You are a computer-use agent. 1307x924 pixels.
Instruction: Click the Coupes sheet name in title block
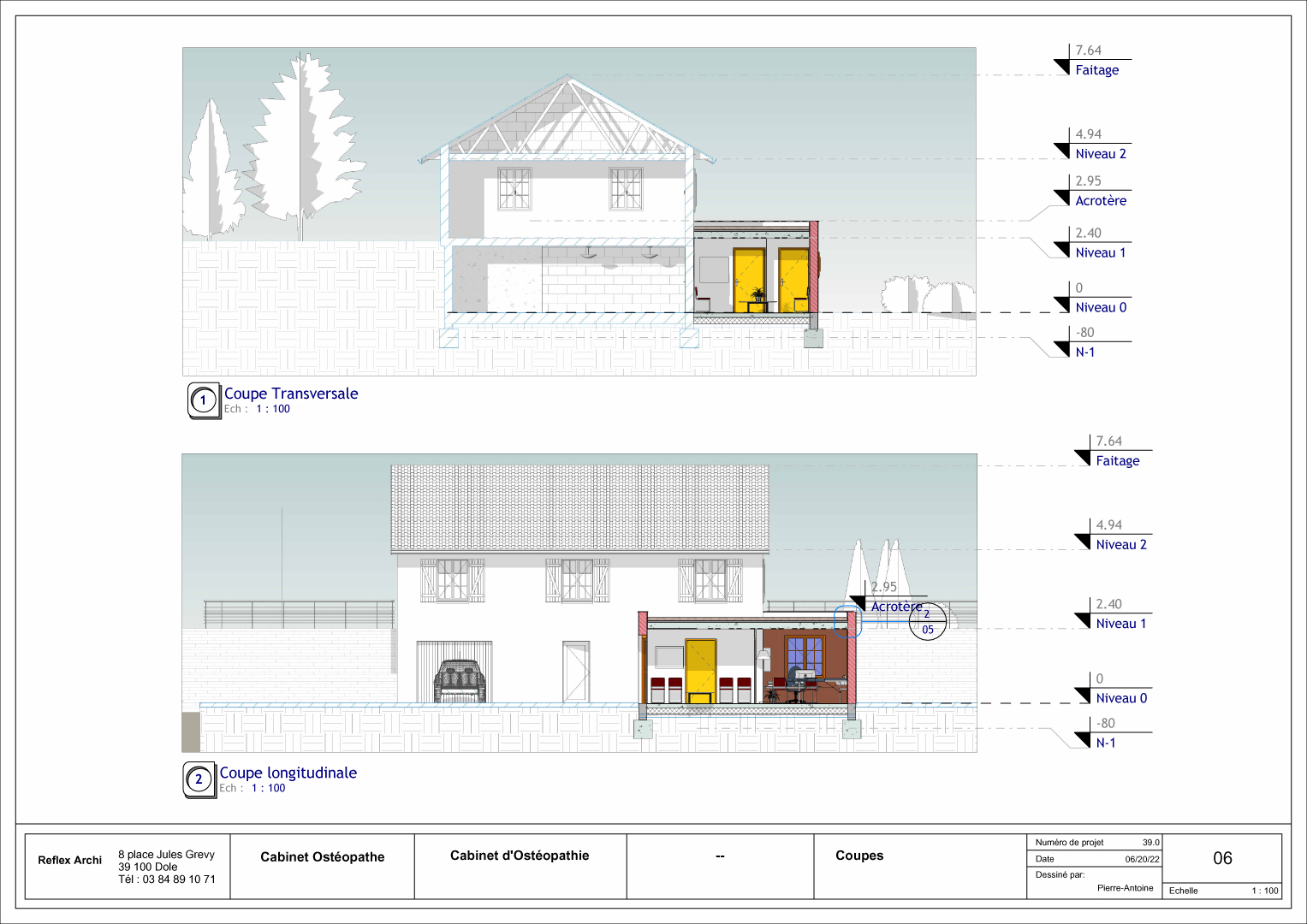click(x=859, y=856)
